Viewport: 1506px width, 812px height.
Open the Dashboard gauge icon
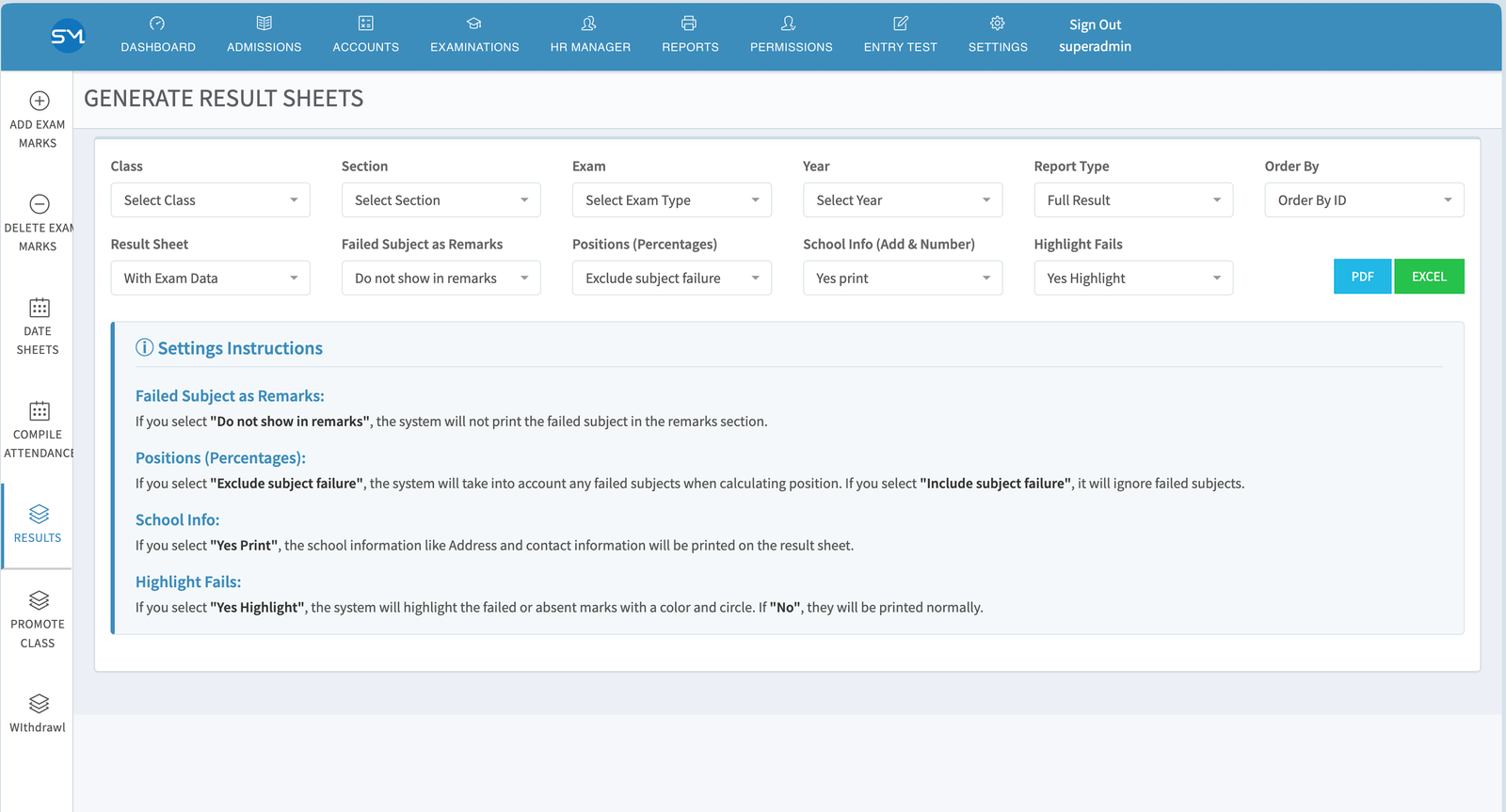[x=157, y=24]
